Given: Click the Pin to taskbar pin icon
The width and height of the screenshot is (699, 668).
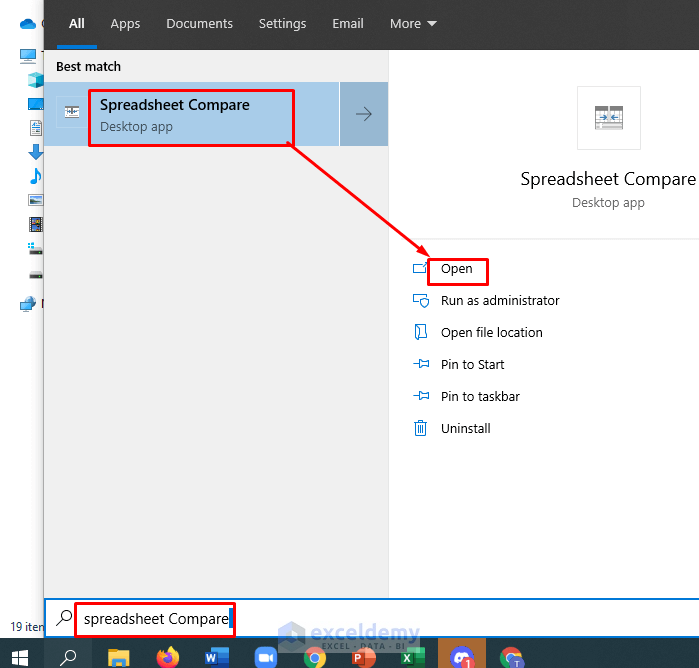Looking at the screenshot, I should (x=421, y=396).
